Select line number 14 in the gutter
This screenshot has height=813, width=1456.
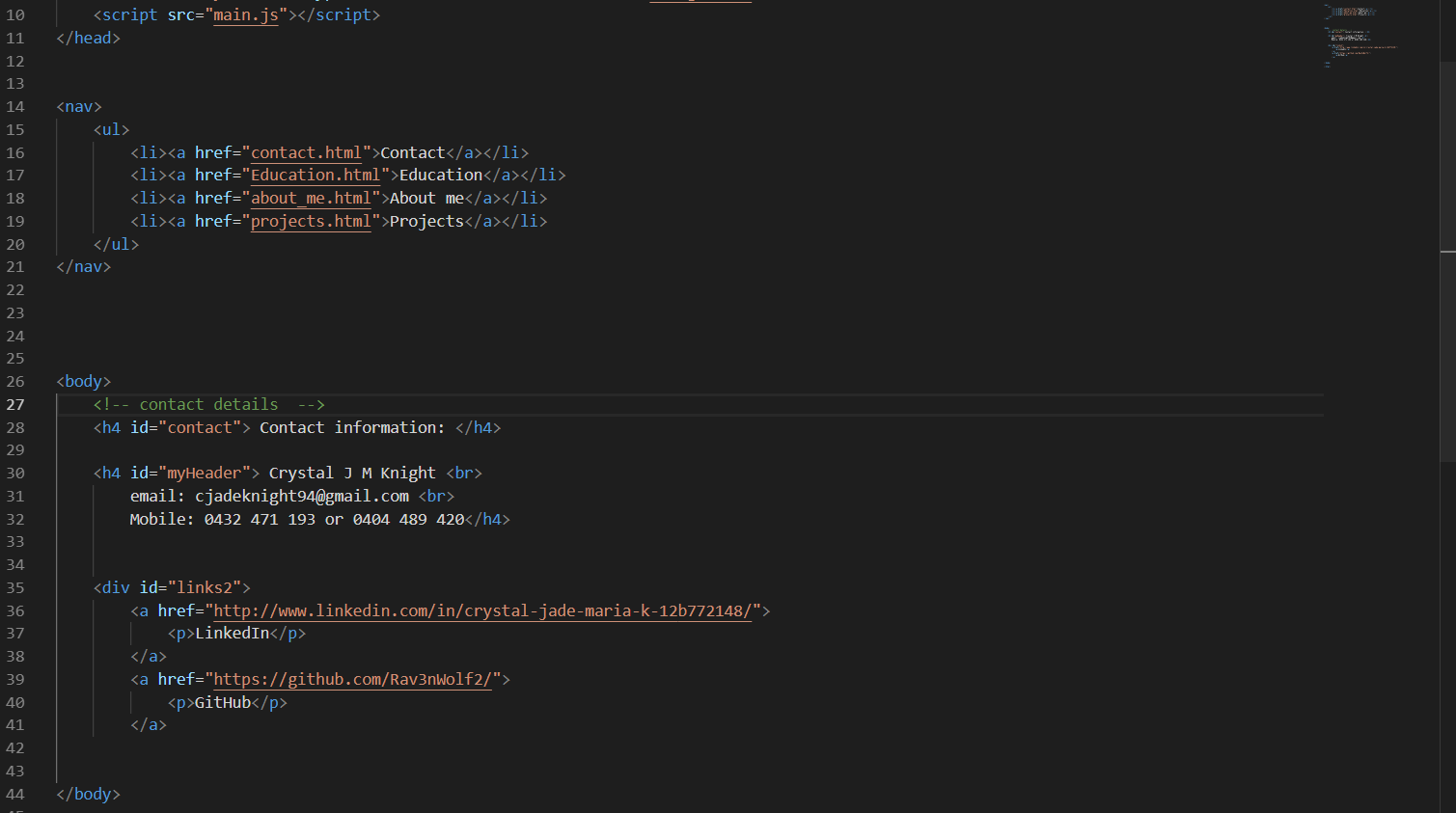coord(15,106)
